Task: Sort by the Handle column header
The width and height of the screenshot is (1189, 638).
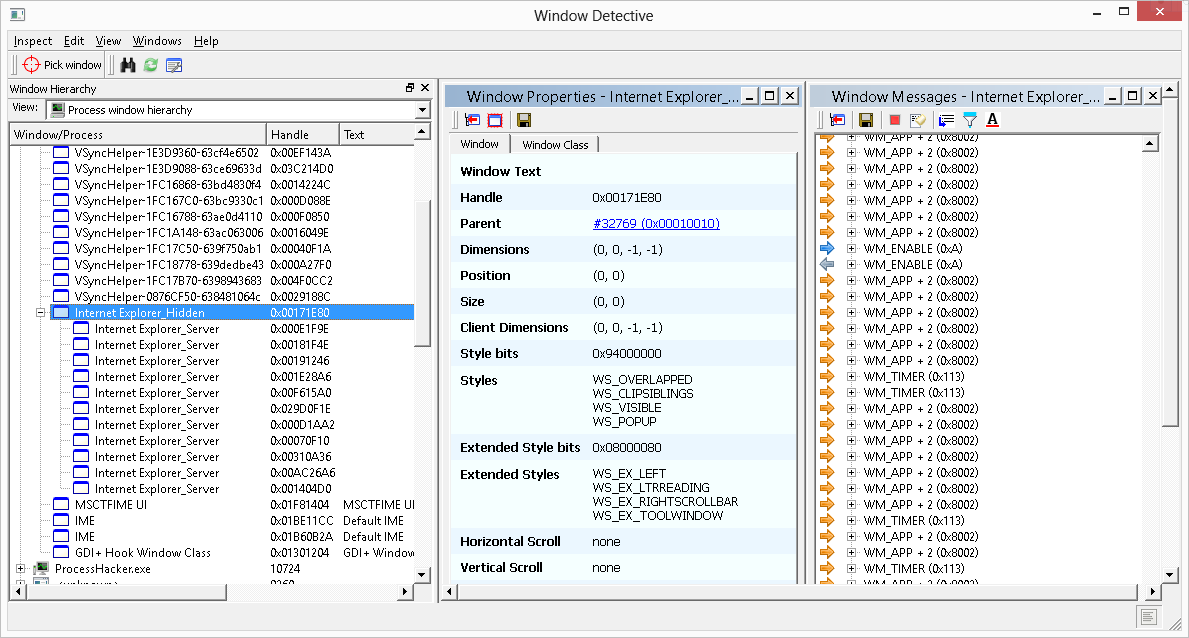Action: tap(303, 134)
